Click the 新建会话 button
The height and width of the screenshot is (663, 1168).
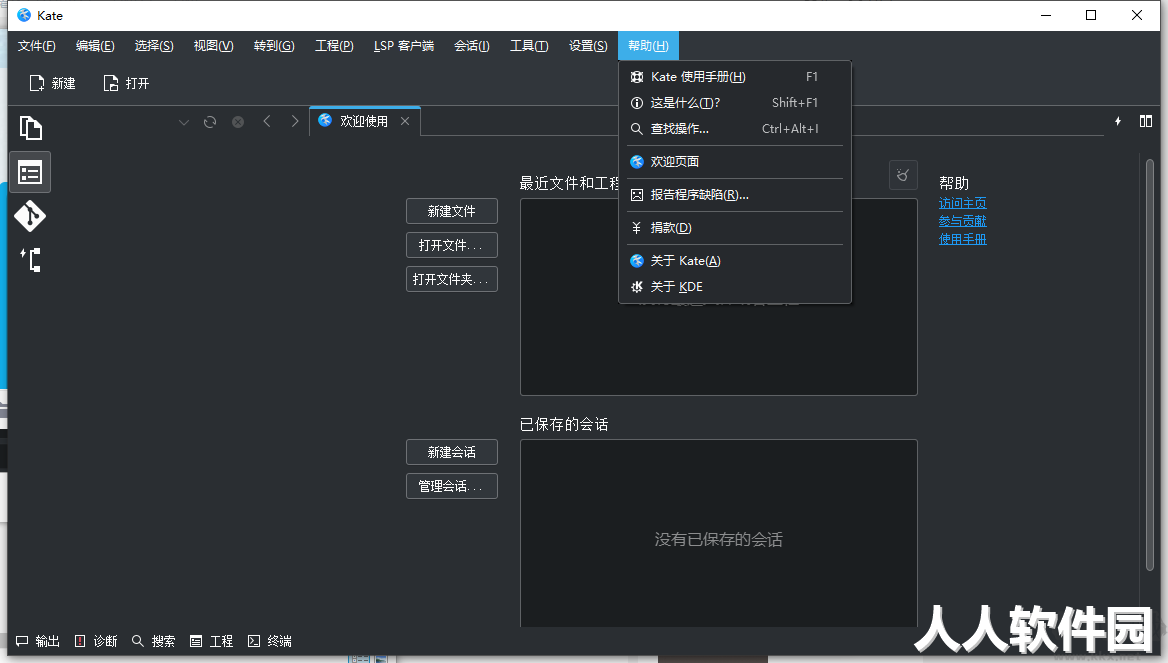pos(451,452)
